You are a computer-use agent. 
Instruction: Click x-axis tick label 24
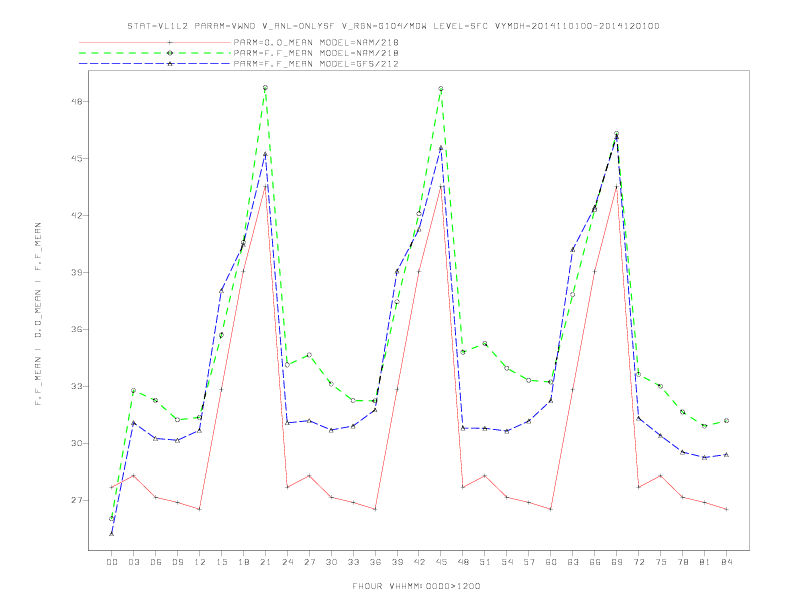[287, 562]
